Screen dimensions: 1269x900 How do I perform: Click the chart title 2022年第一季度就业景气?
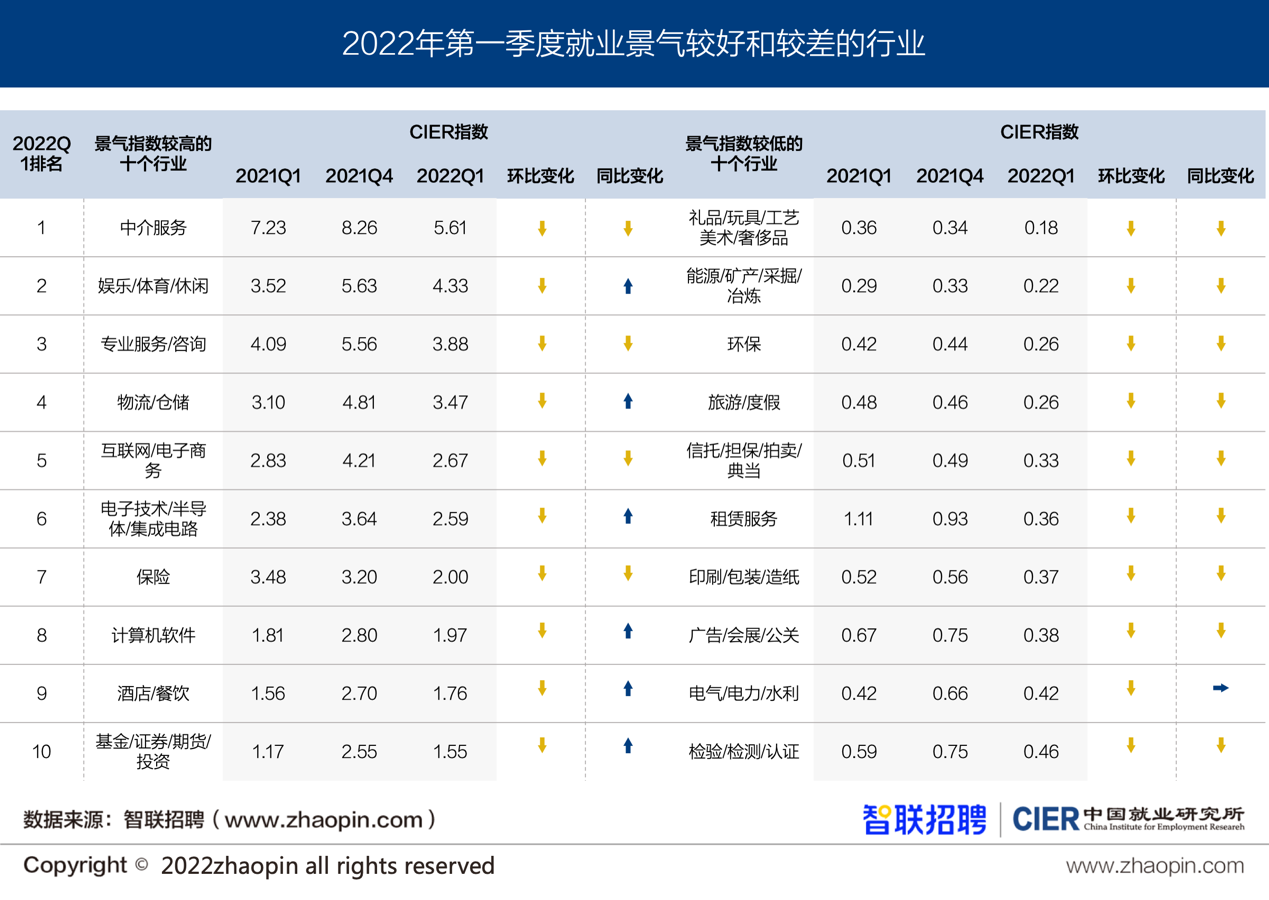coord(634,44)
